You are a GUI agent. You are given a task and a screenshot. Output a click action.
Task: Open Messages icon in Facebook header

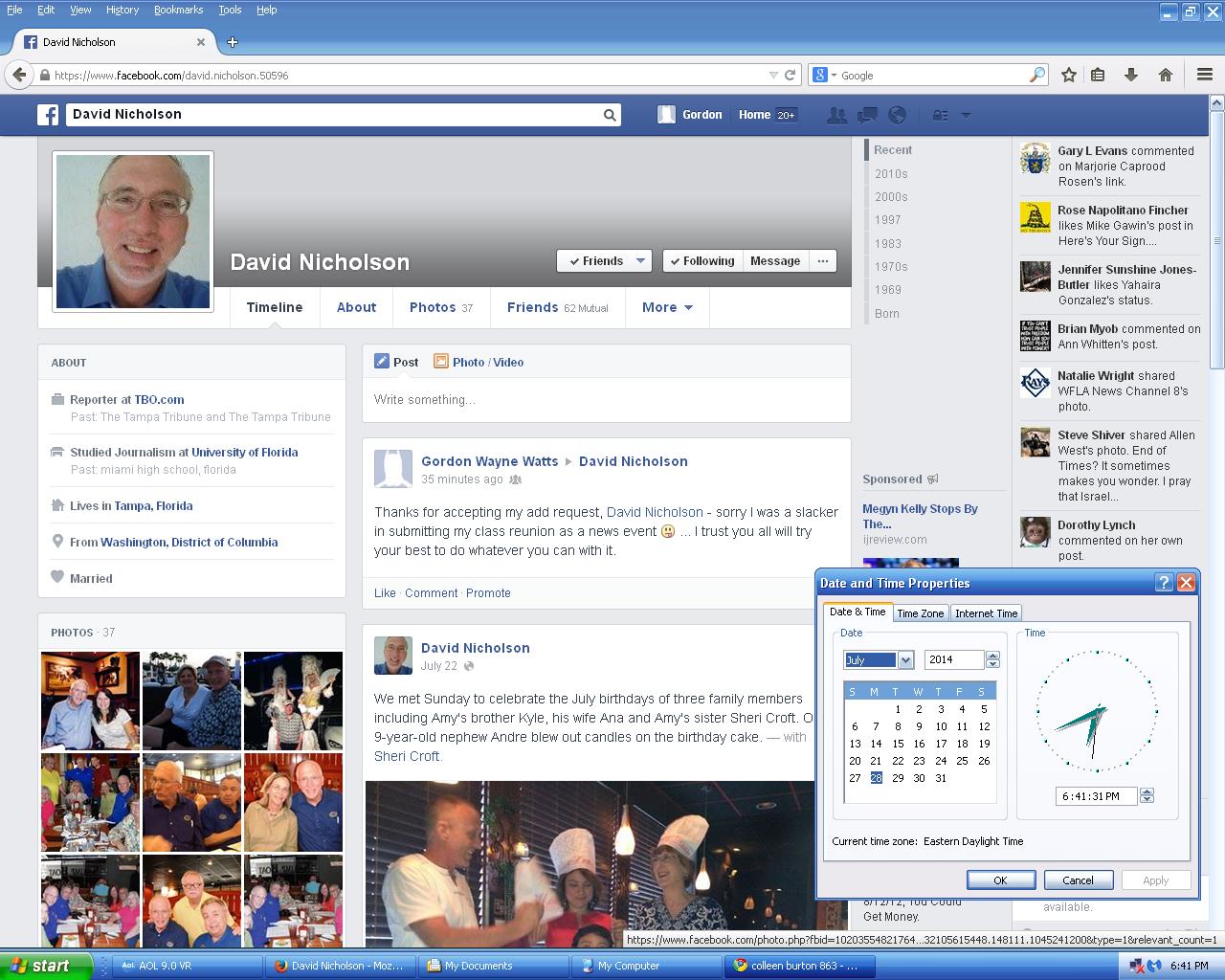[x=867, y=115]
